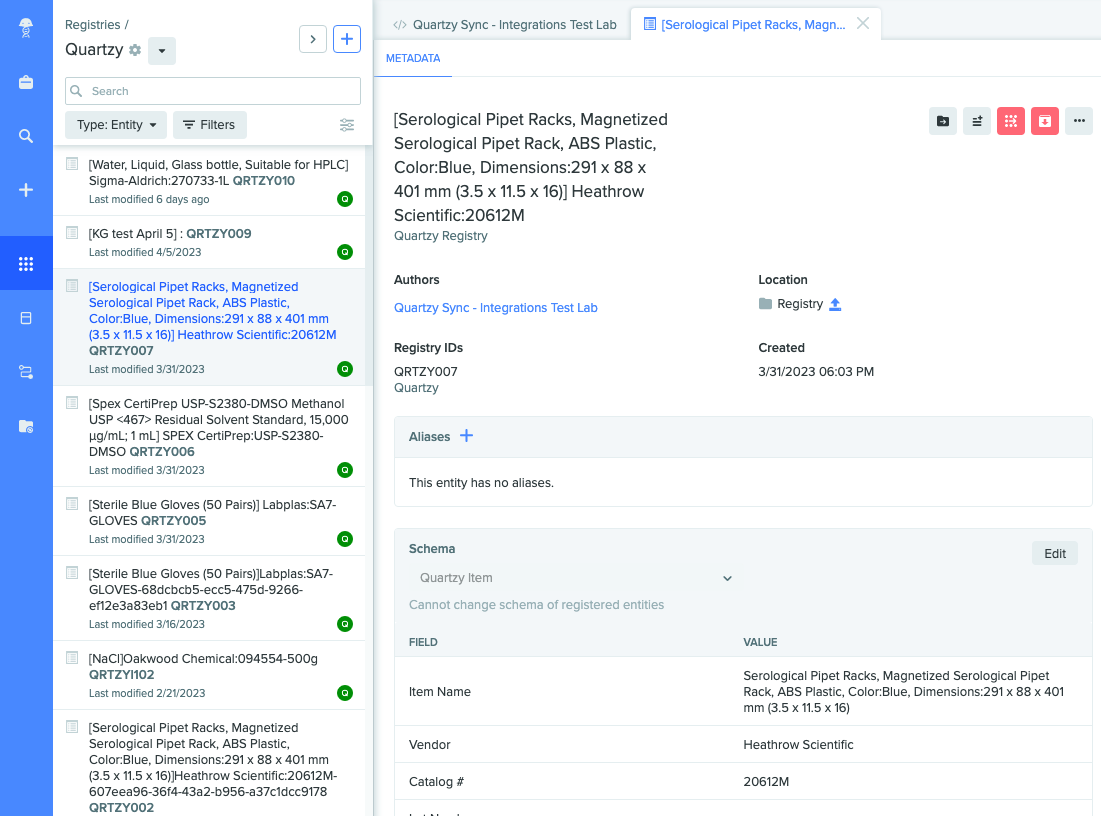Open the Projects briefcase icon in sidebar
This screenshot has width=1101, height=816.
click(x=26, y=82)
